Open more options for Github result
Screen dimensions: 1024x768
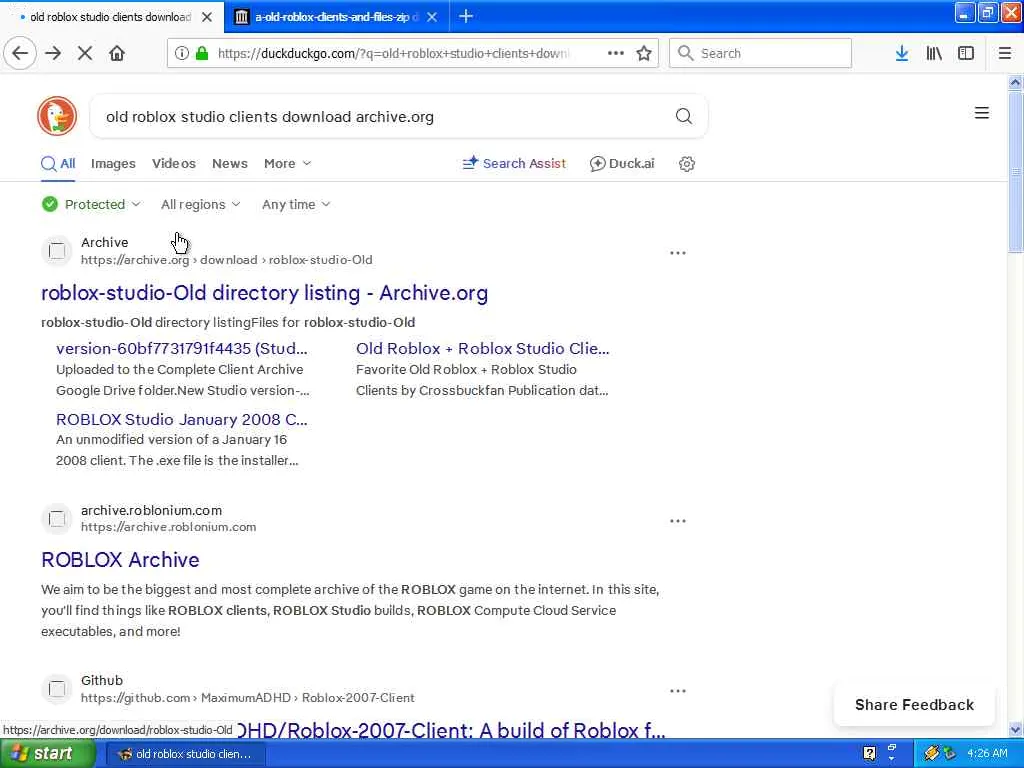[678, 691]
